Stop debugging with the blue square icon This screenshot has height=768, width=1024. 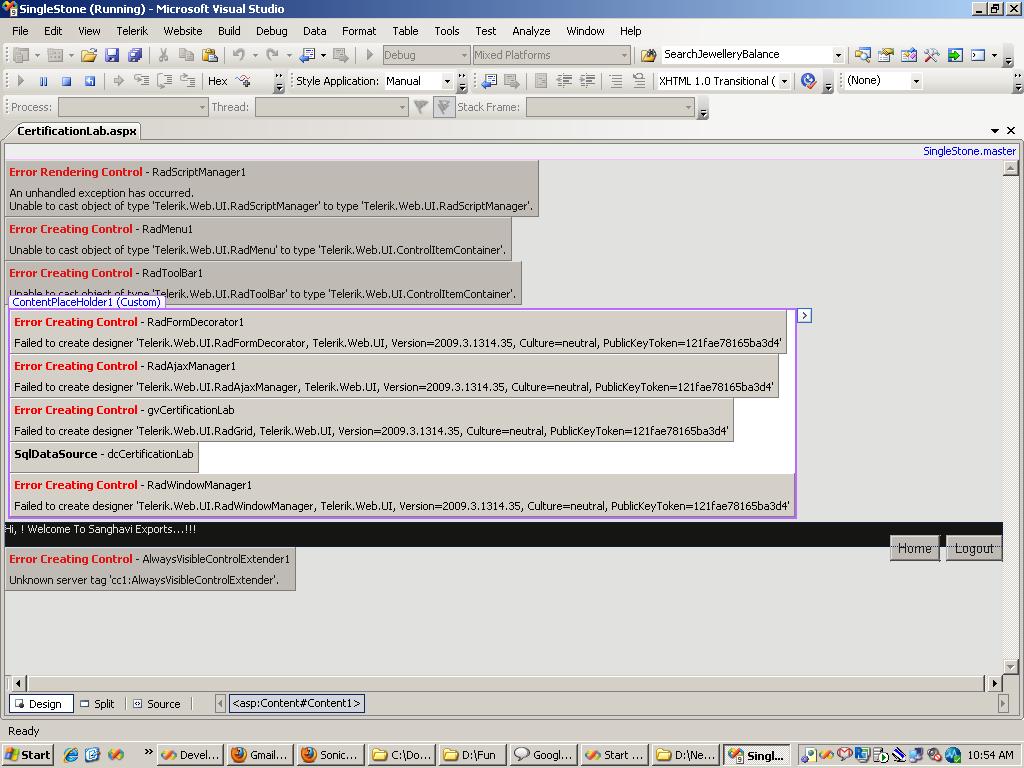tap(66, 81)
